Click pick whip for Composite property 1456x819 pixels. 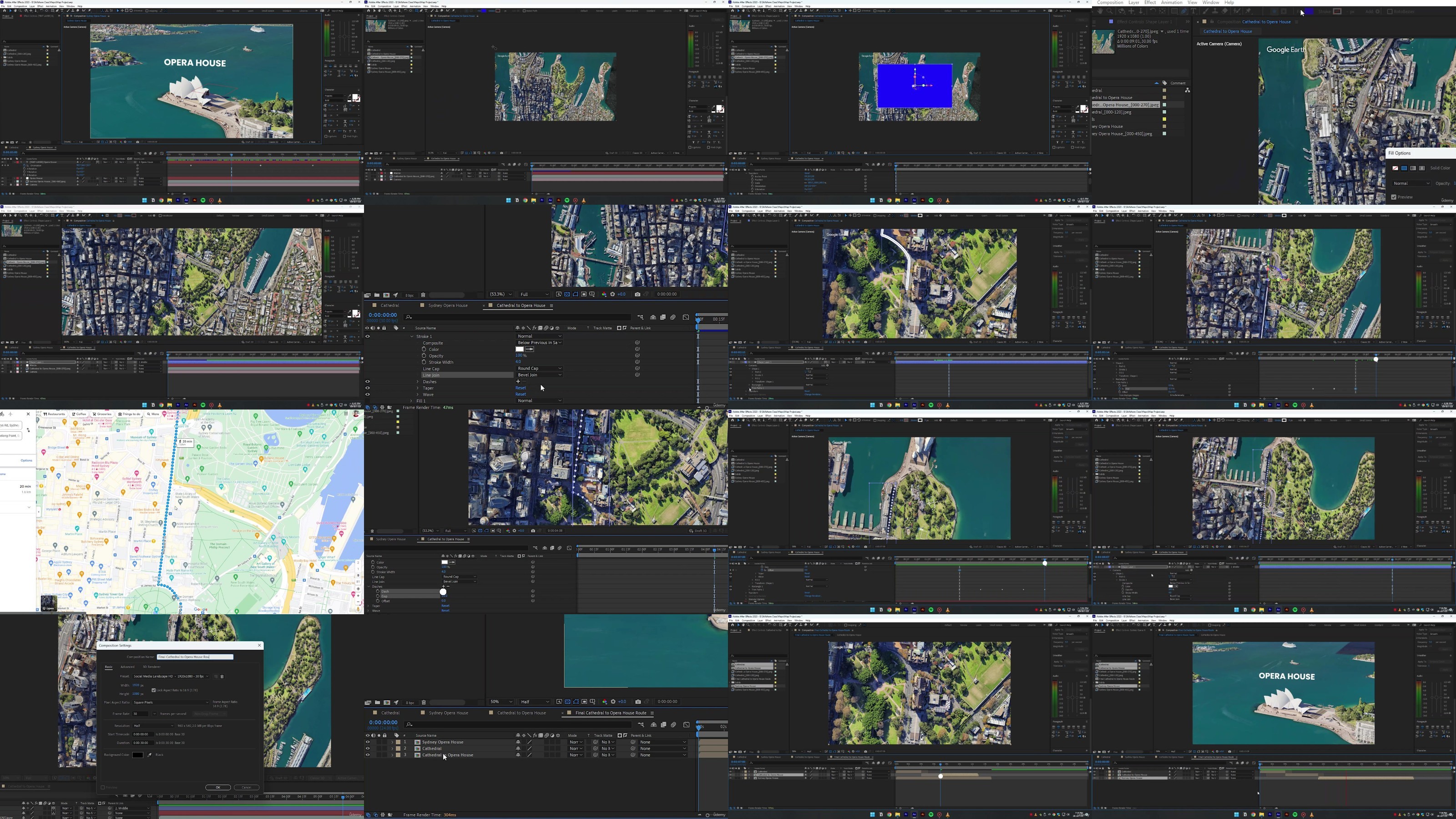pos(637,343)
